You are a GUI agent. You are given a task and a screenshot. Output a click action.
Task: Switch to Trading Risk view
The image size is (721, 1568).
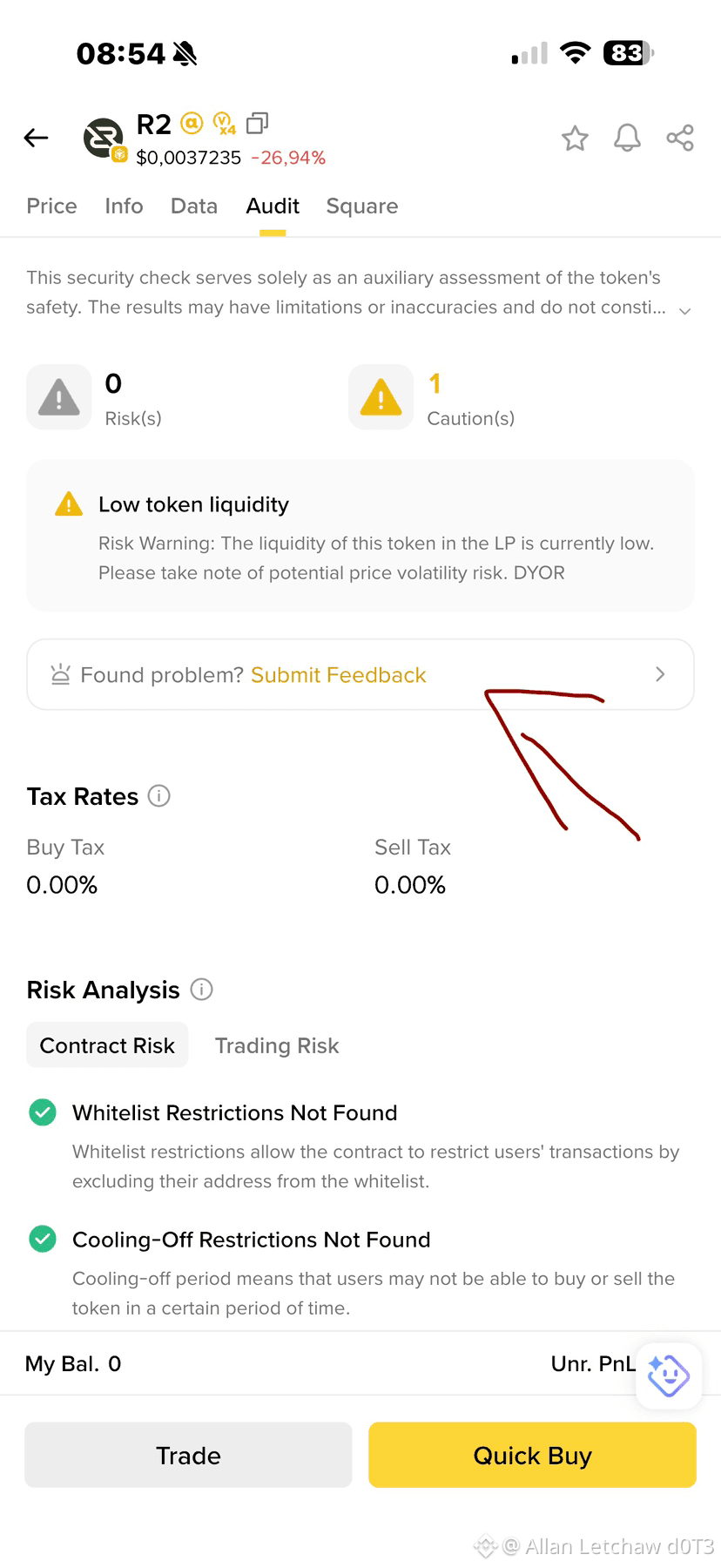277,1045
